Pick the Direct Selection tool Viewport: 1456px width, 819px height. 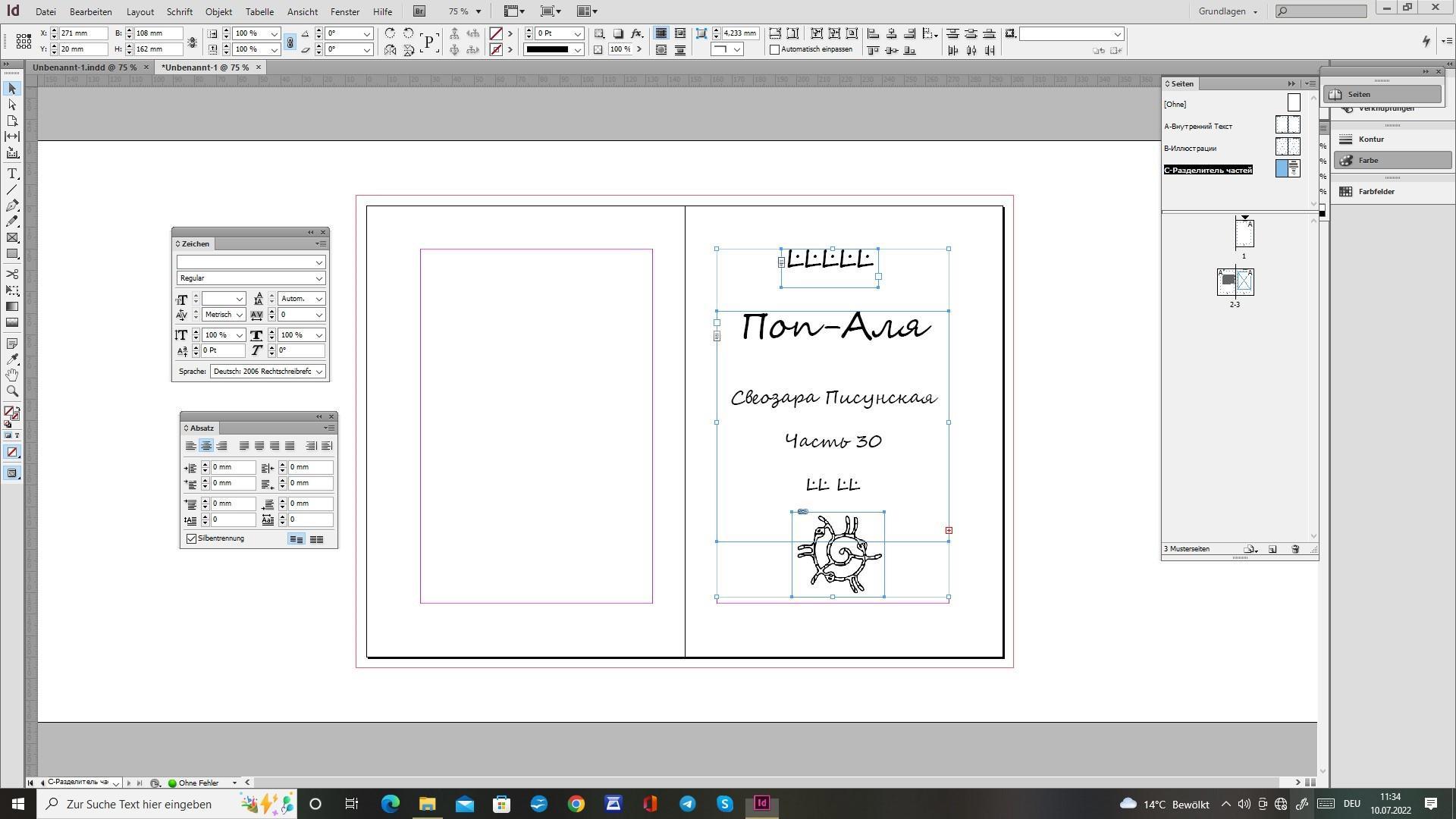click(x=12, y=105)
